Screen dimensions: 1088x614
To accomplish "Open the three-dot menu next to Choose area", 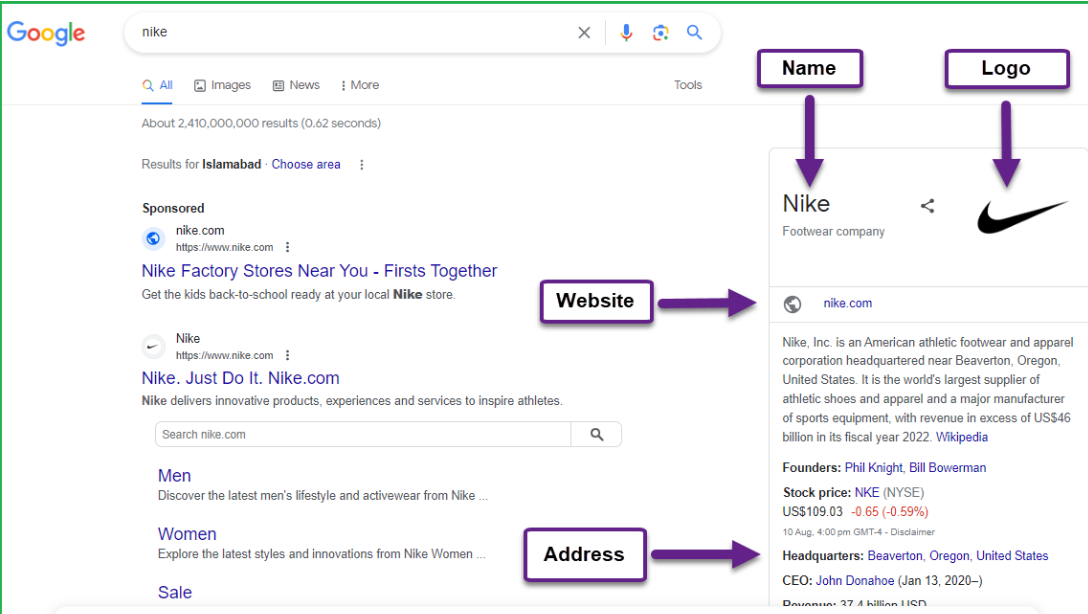I will pyautogui.click(x=361, y=164).
